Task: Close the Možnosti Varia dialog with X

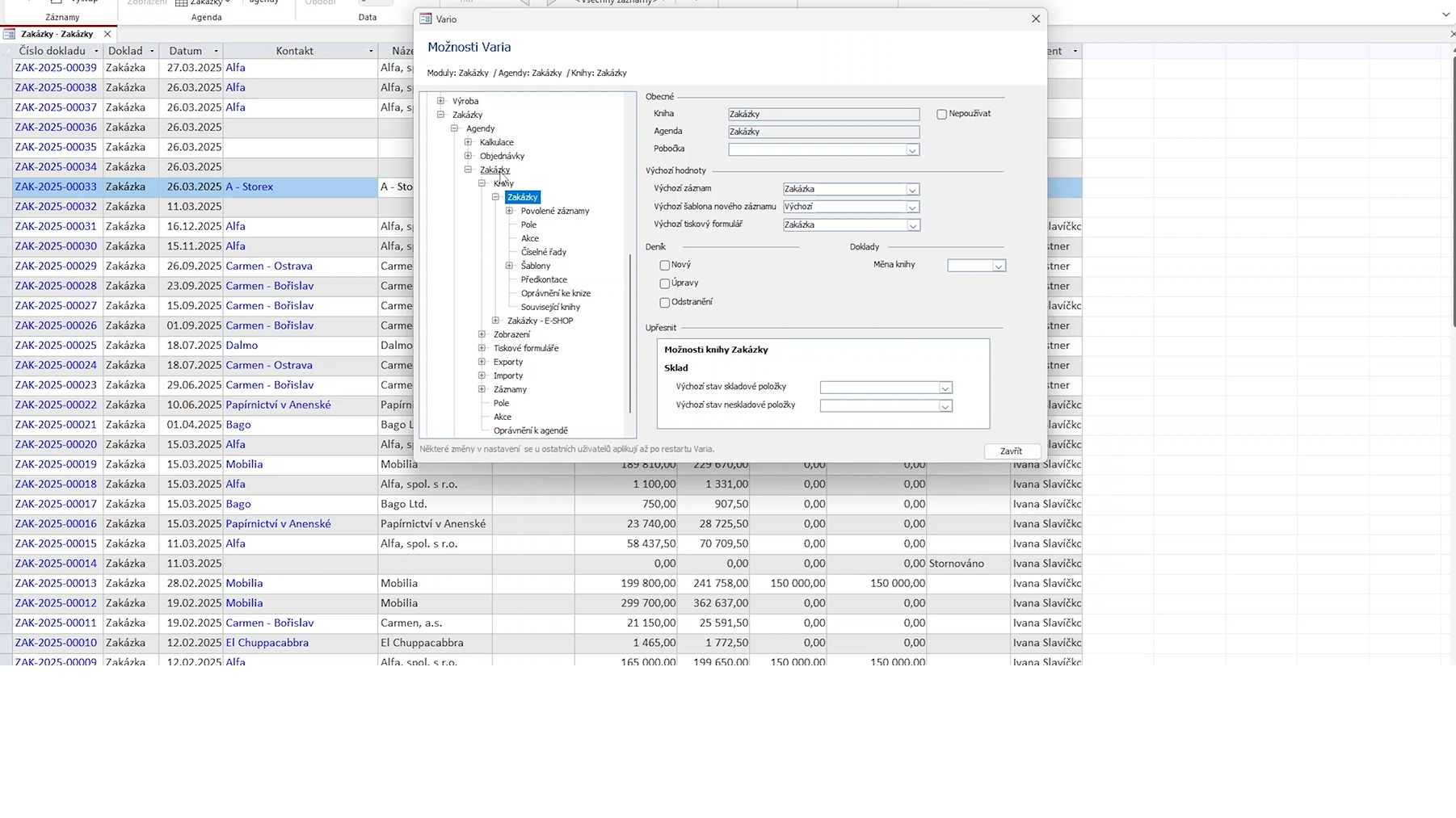Action: [x=1035, y=19]
